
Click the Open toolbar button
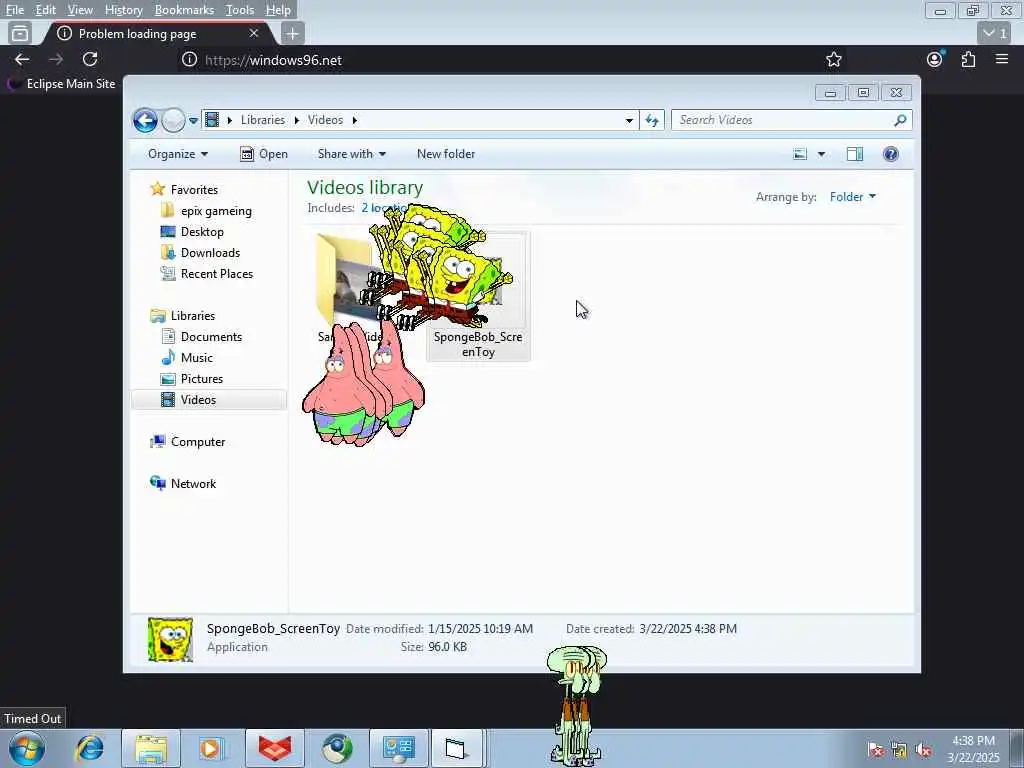pyautogui.click(x=264, y=154)
